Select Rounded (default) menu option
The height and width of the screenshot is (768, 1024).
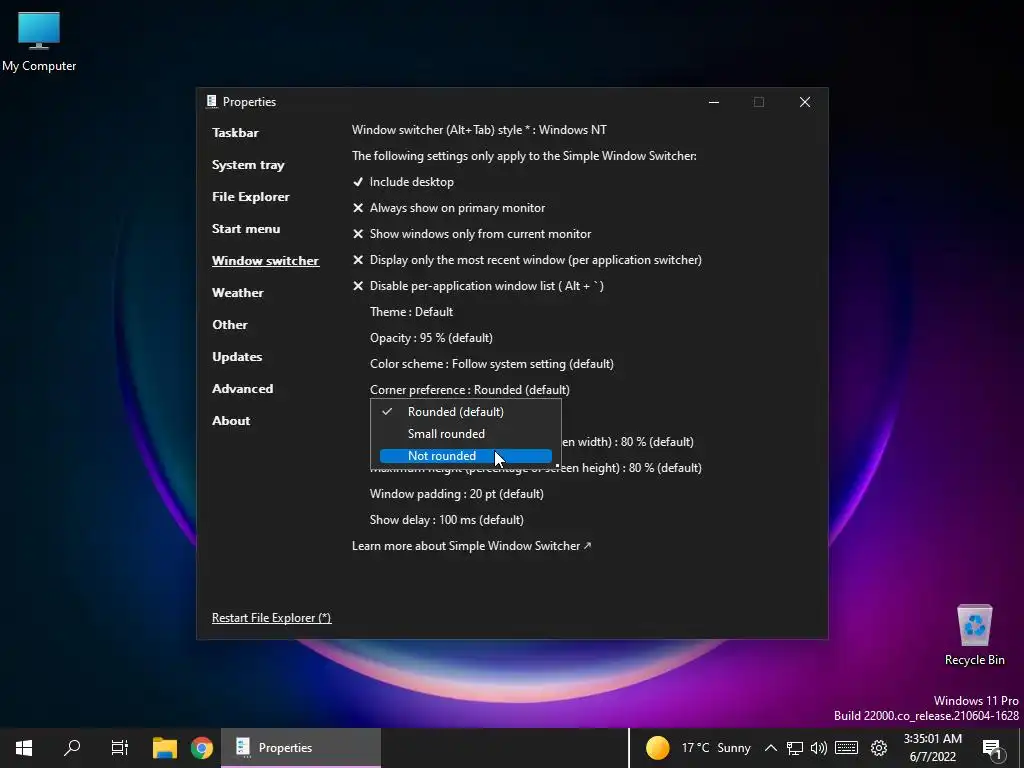coord(466,412)
